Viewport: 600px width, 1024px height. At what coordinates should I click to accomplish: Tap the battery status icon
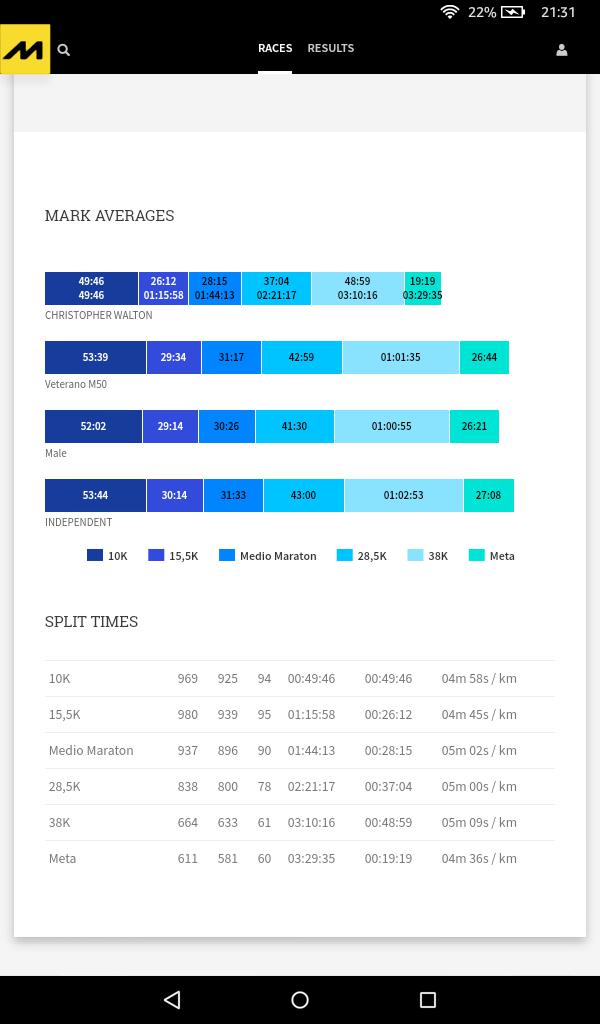coord(512,12)
